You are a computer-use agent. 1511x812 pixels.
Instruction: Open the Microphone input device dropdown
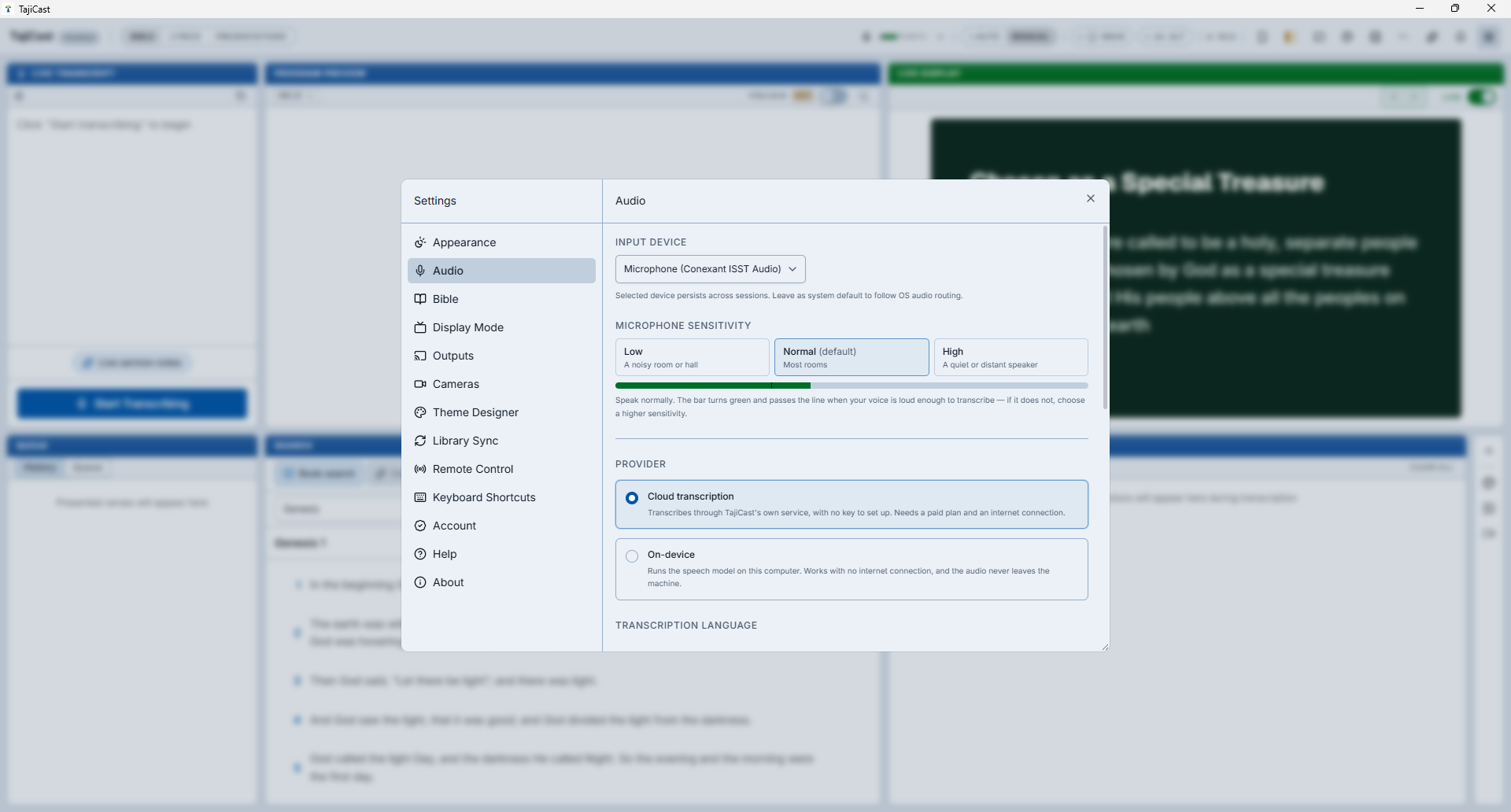point(711,269)
